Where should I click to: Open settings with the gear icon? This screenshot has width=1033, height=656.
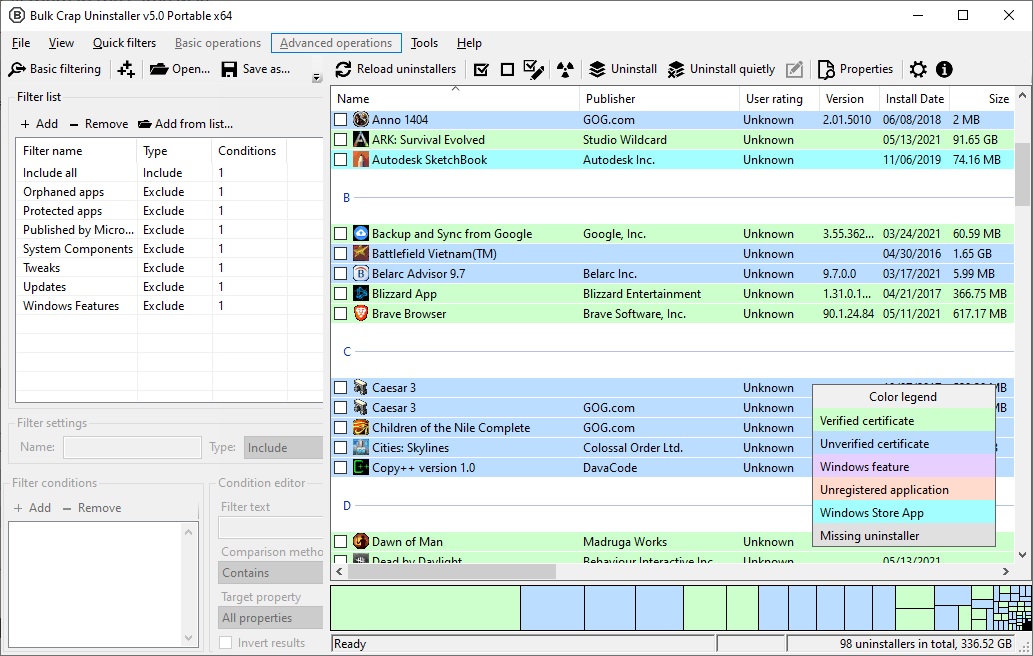click(x=918, y=69)
